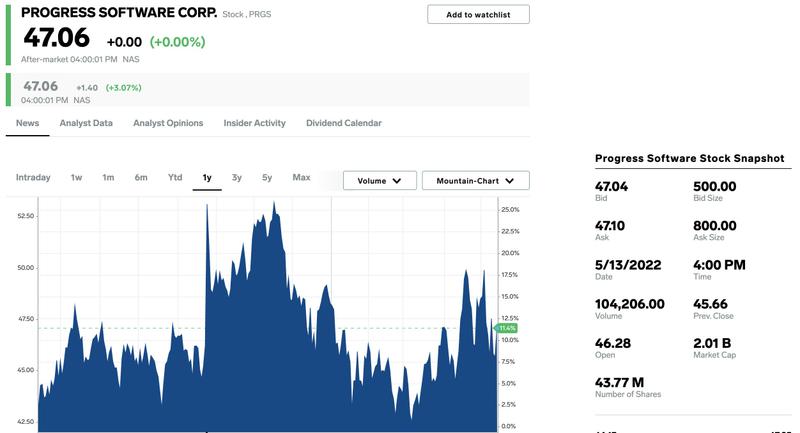Select the Intraday chart range
Image resolution: width=800 pixels, height=433 pixels.
click(x=33, y=177)
